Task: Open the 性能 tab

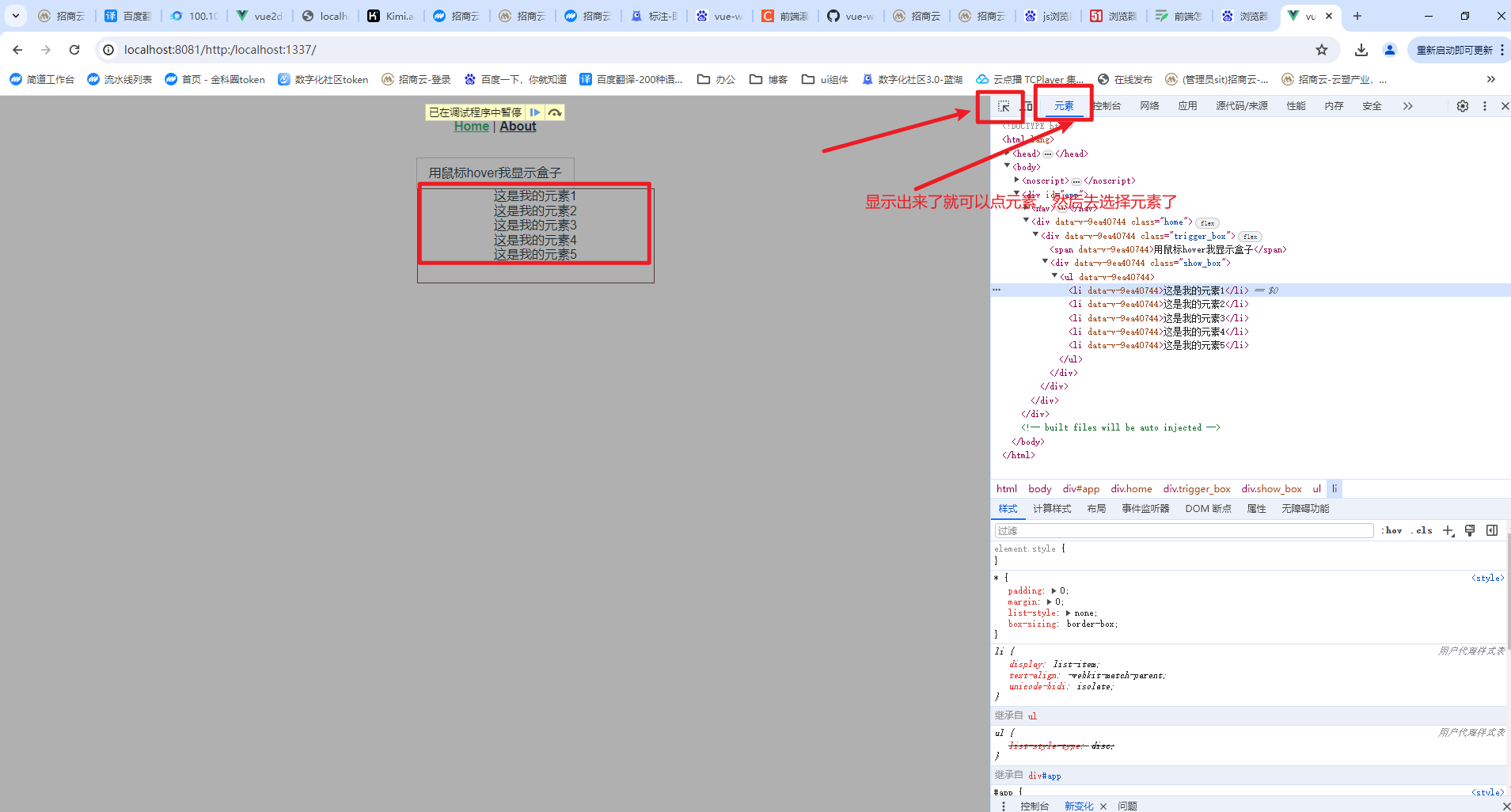Action: tap(1296, 106)
